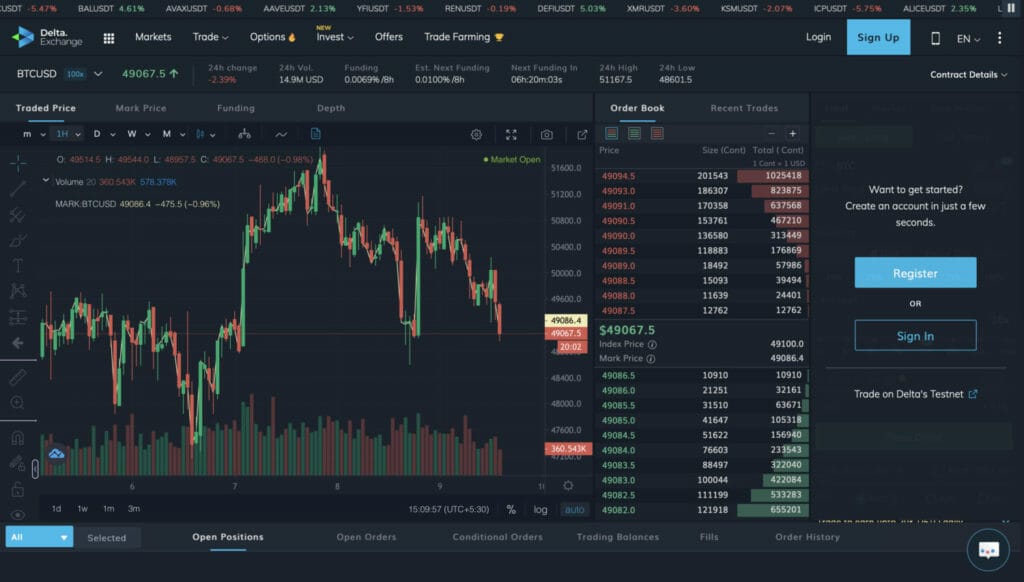Click the back arrow in chart sidebar
Viewport: 1024px width, 582px height.
(18, 343)
